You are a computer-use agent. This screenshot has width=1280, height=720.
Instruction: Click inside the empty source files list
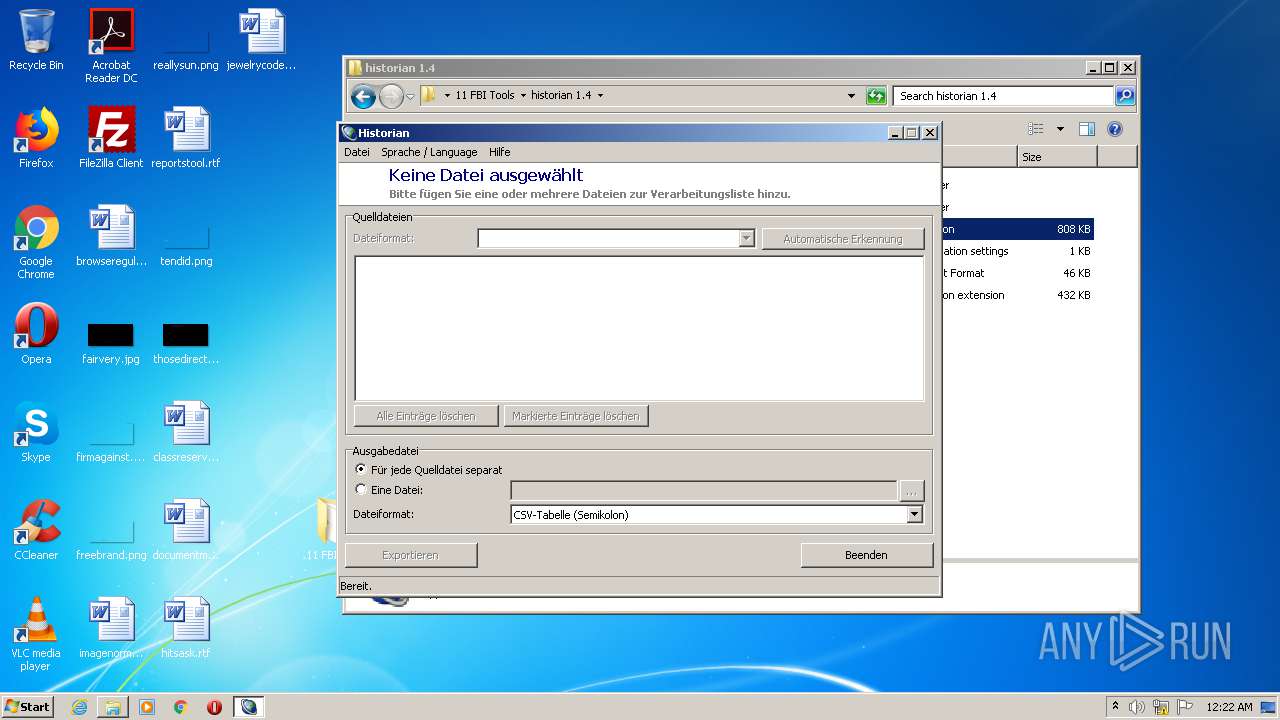[x=639, y=328]
